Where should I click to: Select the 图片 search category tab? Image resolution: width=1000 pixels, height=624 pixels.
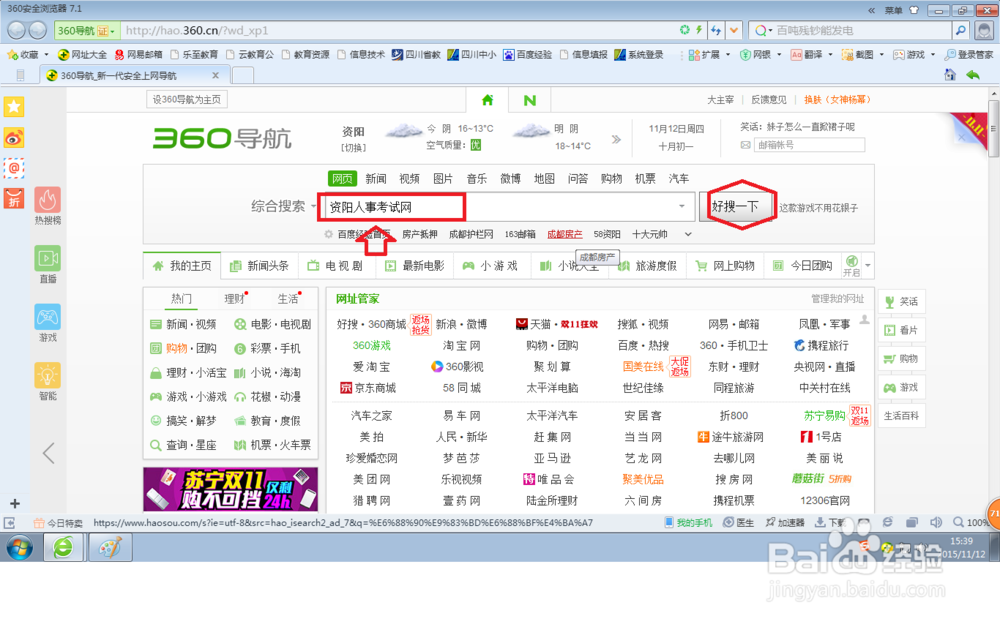443,179
